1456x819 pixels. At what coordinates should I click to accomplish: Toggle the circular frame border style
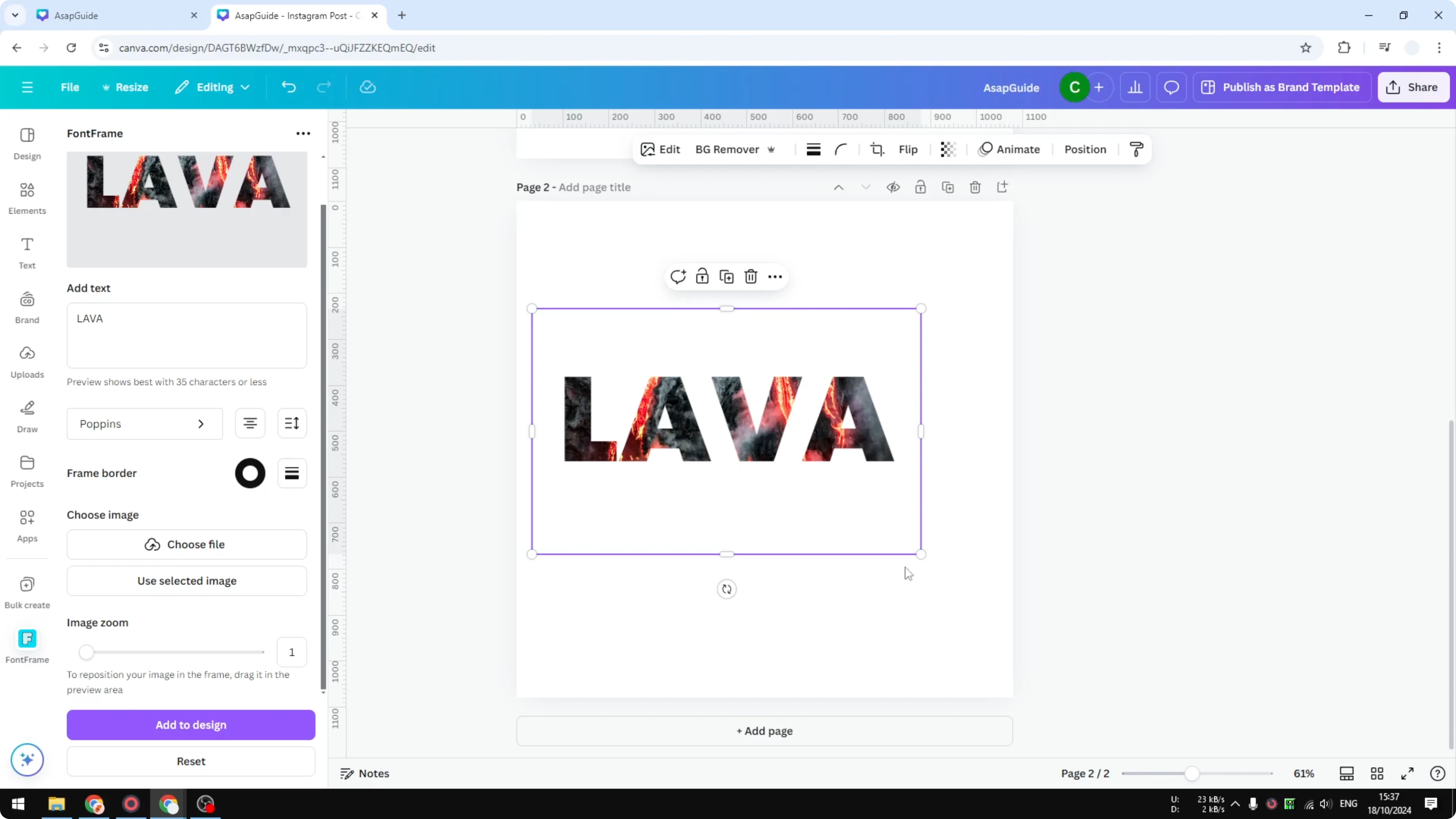[x=249, y=473]
